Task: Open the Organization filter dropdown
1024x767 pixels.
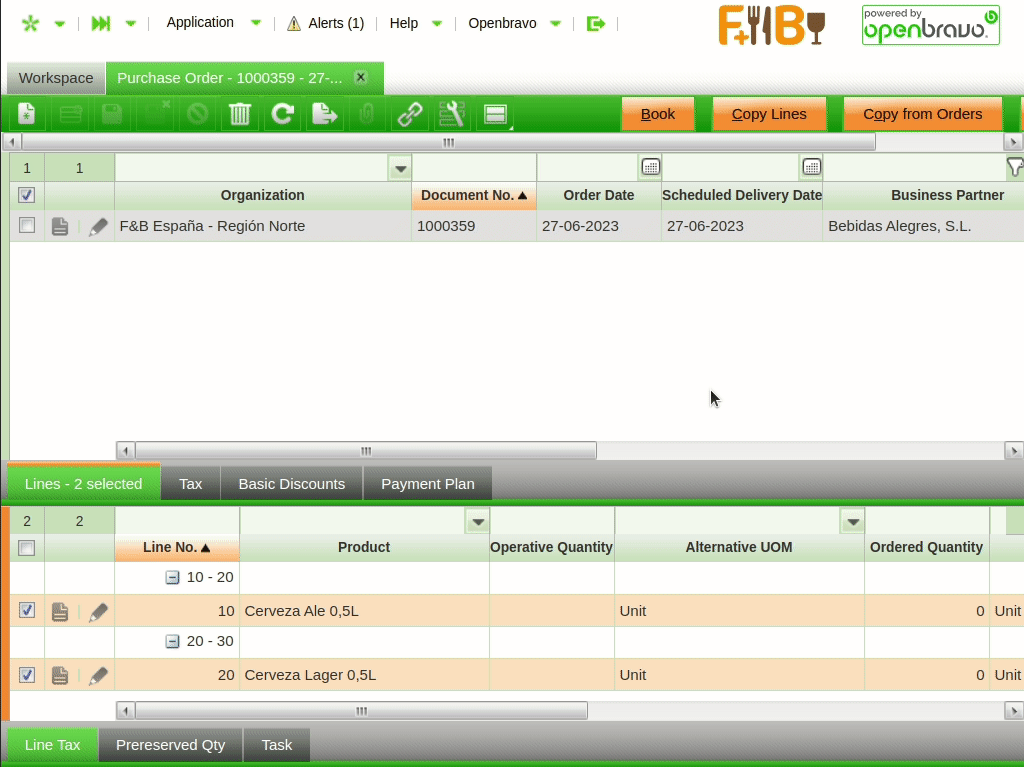Action: click(400, 169)
